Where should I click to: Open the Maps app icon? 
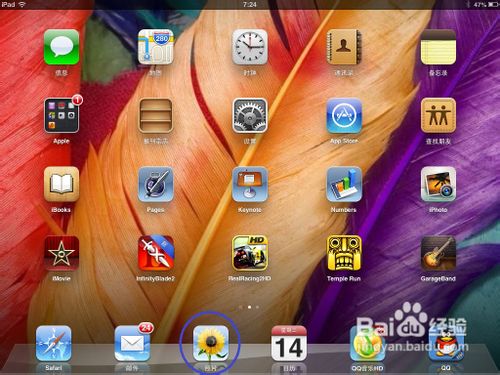[156, 47]
